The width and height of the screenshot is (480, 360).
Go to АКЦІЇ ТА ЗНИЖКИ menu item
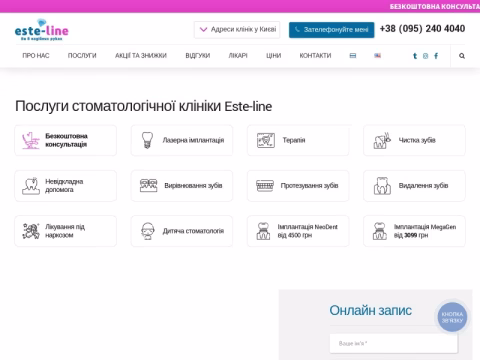141,56
